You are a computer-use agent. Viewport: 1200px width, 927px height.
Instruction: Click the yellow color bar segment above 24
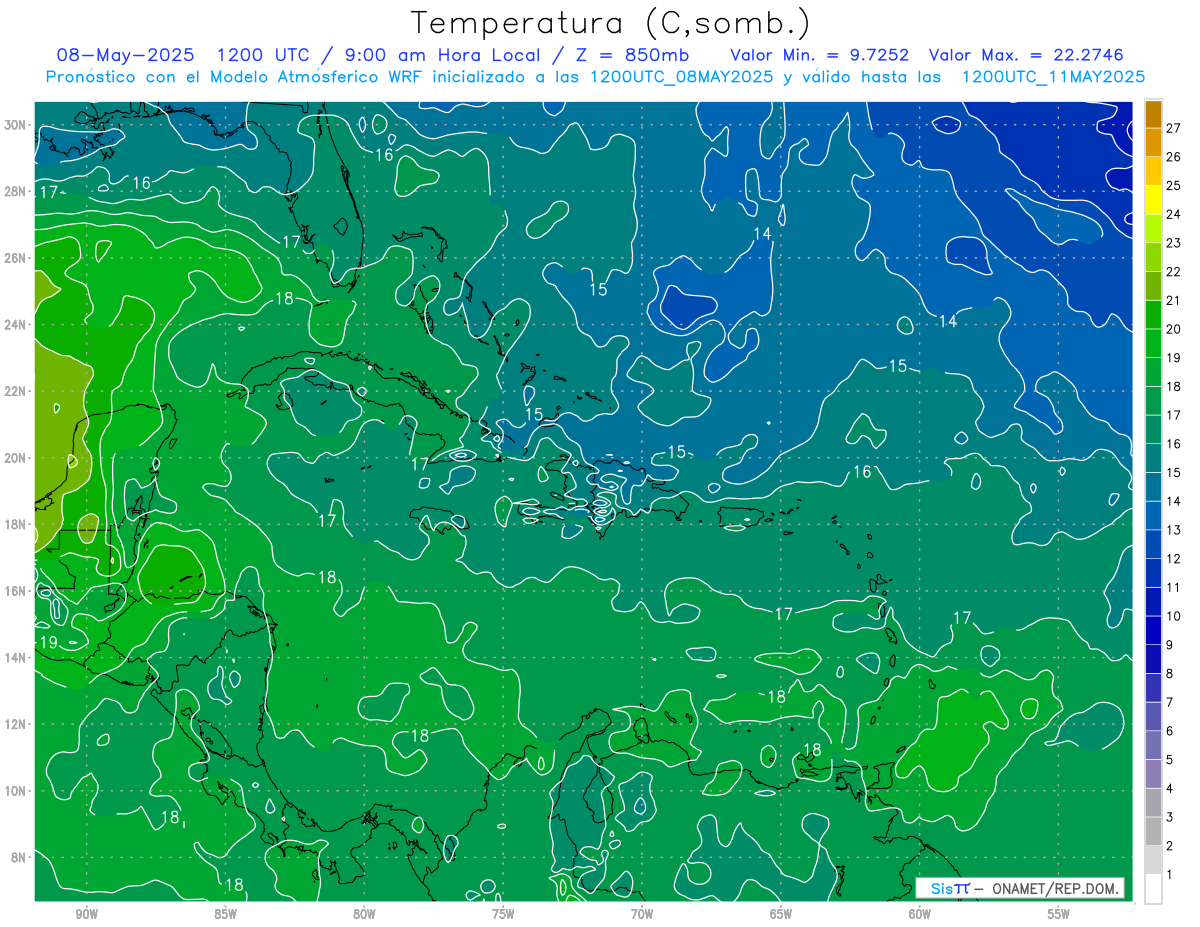(1153, 199)
